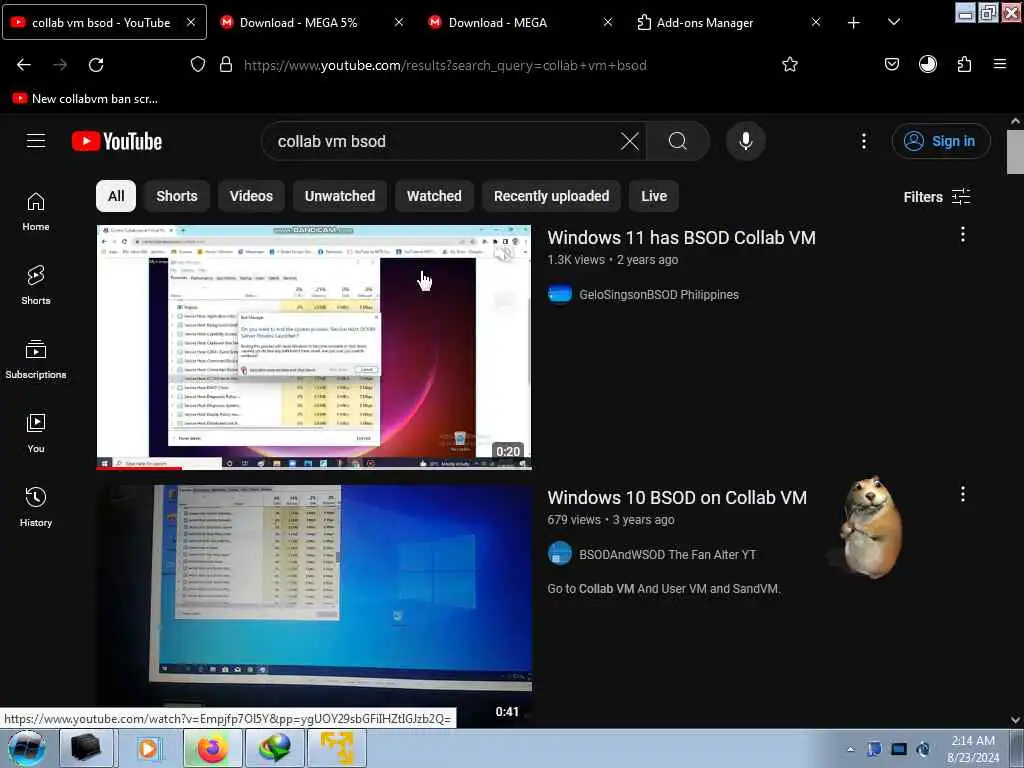Open the media player taskbar icon
This screenshot has width=1024, height=768.
tap(150, 748)
